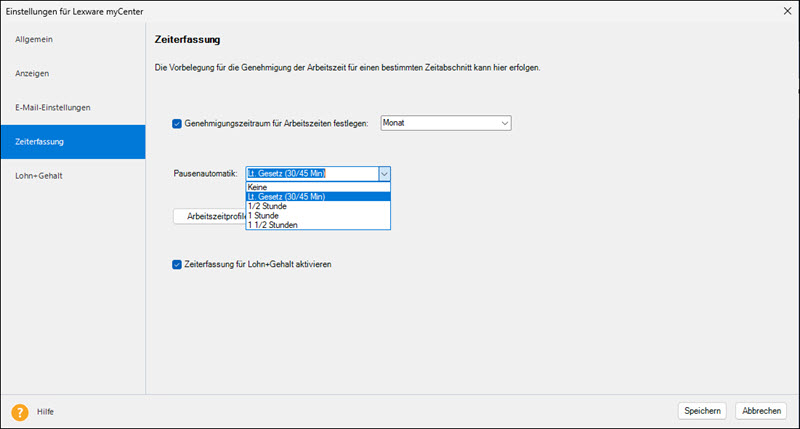Focus the Pausenautomatik field showing Lt. Gesetz
Viewport: 800px width, 429px height.
point(312,174)
